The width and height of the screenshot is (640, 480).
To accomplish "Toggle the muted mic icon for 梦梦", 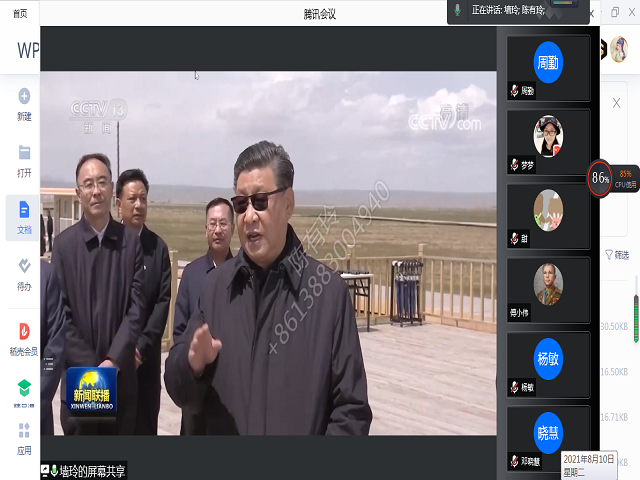I will point(514,164).
